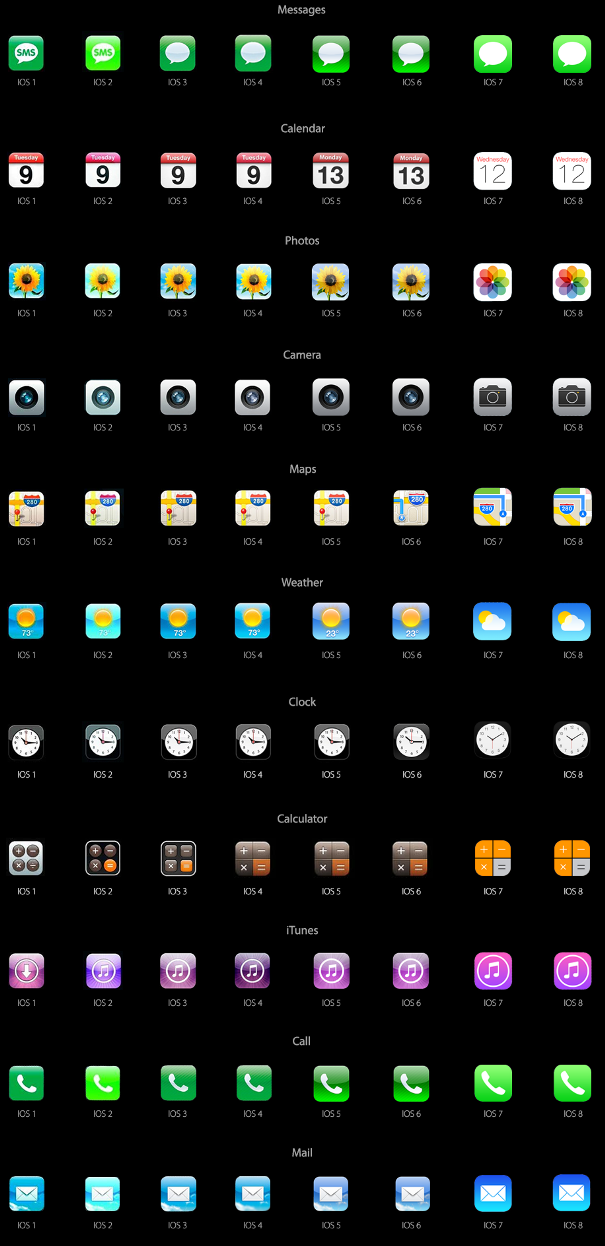
Task: Open the iOS 5 Call phone icon
Action: (331, 1083)
